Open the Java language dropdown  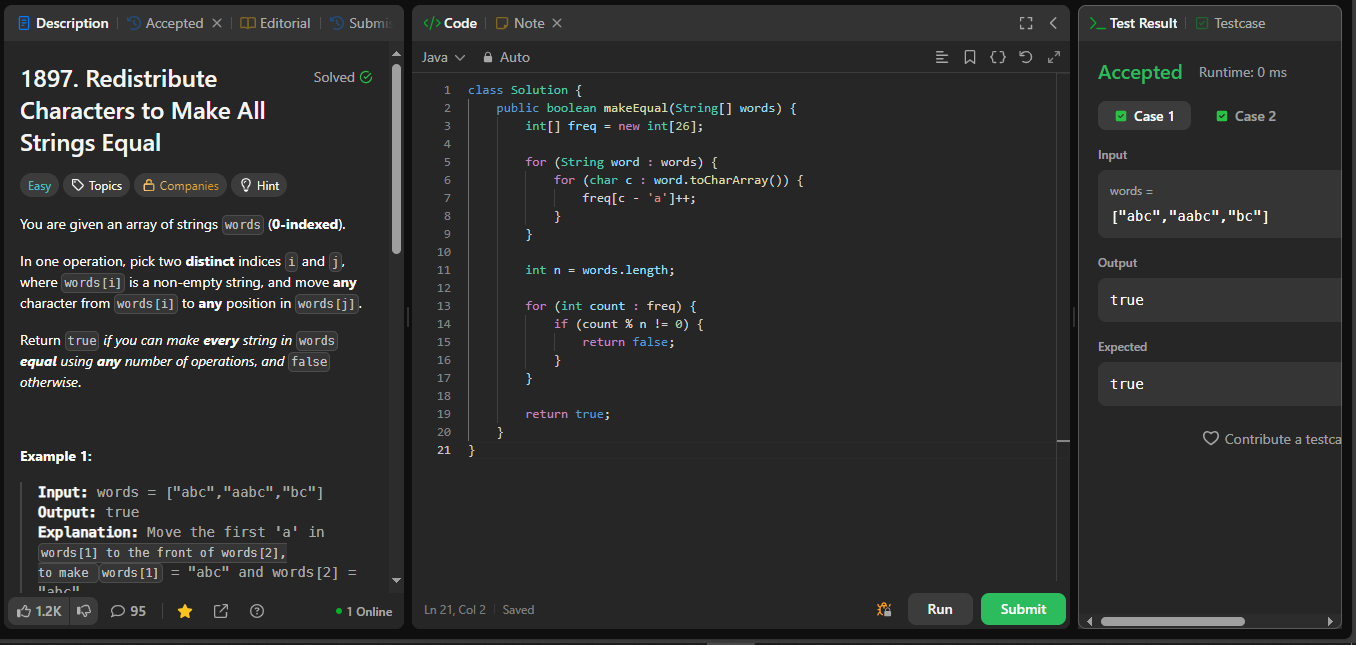pyautogui.click(x=443, y=58)
